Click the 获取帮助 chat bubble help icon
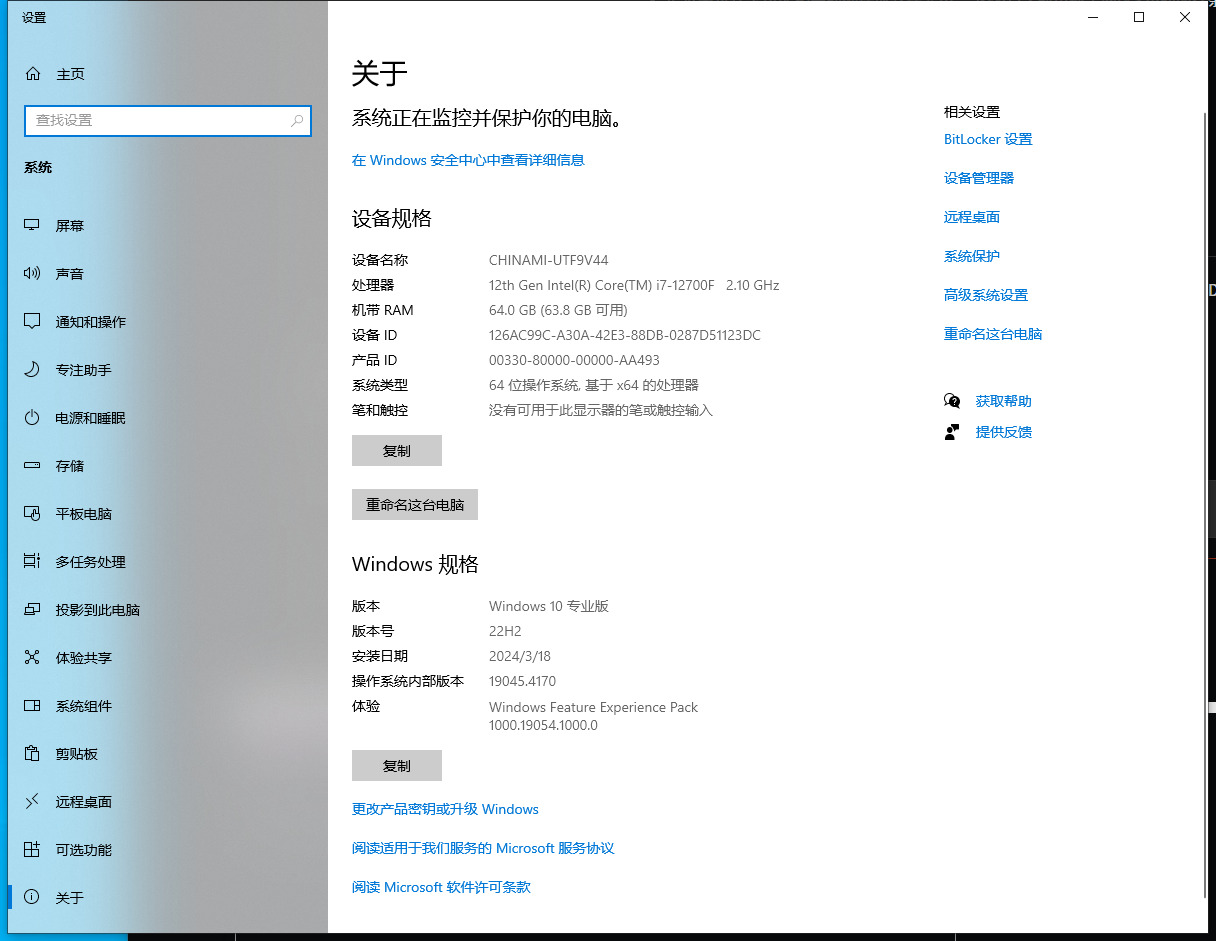The height and width of the screenshot is (941, 1216). click(952, 401)
